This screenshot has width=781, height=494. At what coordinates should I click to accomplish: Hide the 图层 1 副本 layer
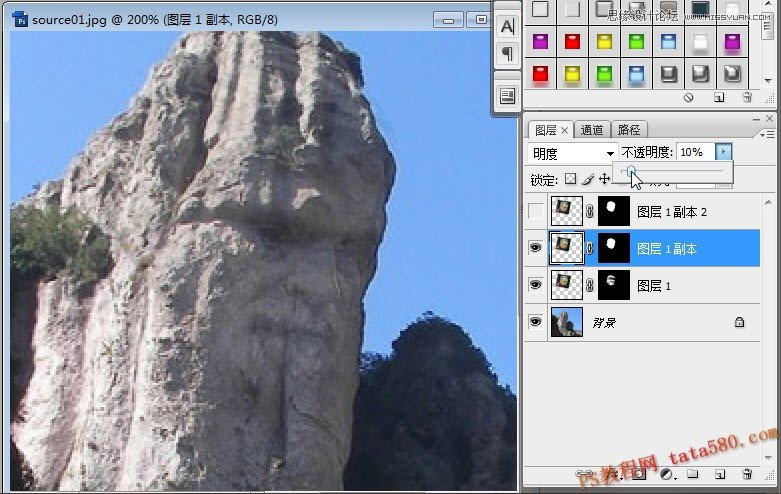point(535,247)
